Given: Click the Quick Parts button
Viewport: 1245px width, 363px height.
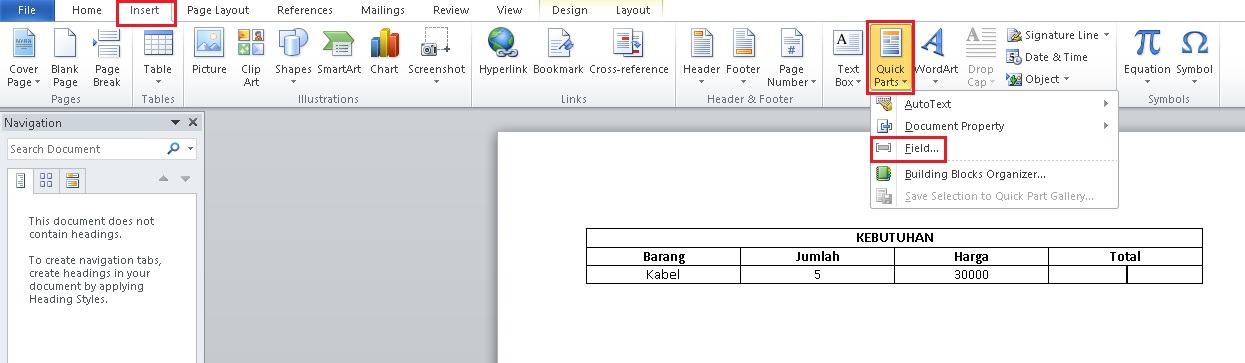Looking at the screenshot, I should [x=890, y=58].
